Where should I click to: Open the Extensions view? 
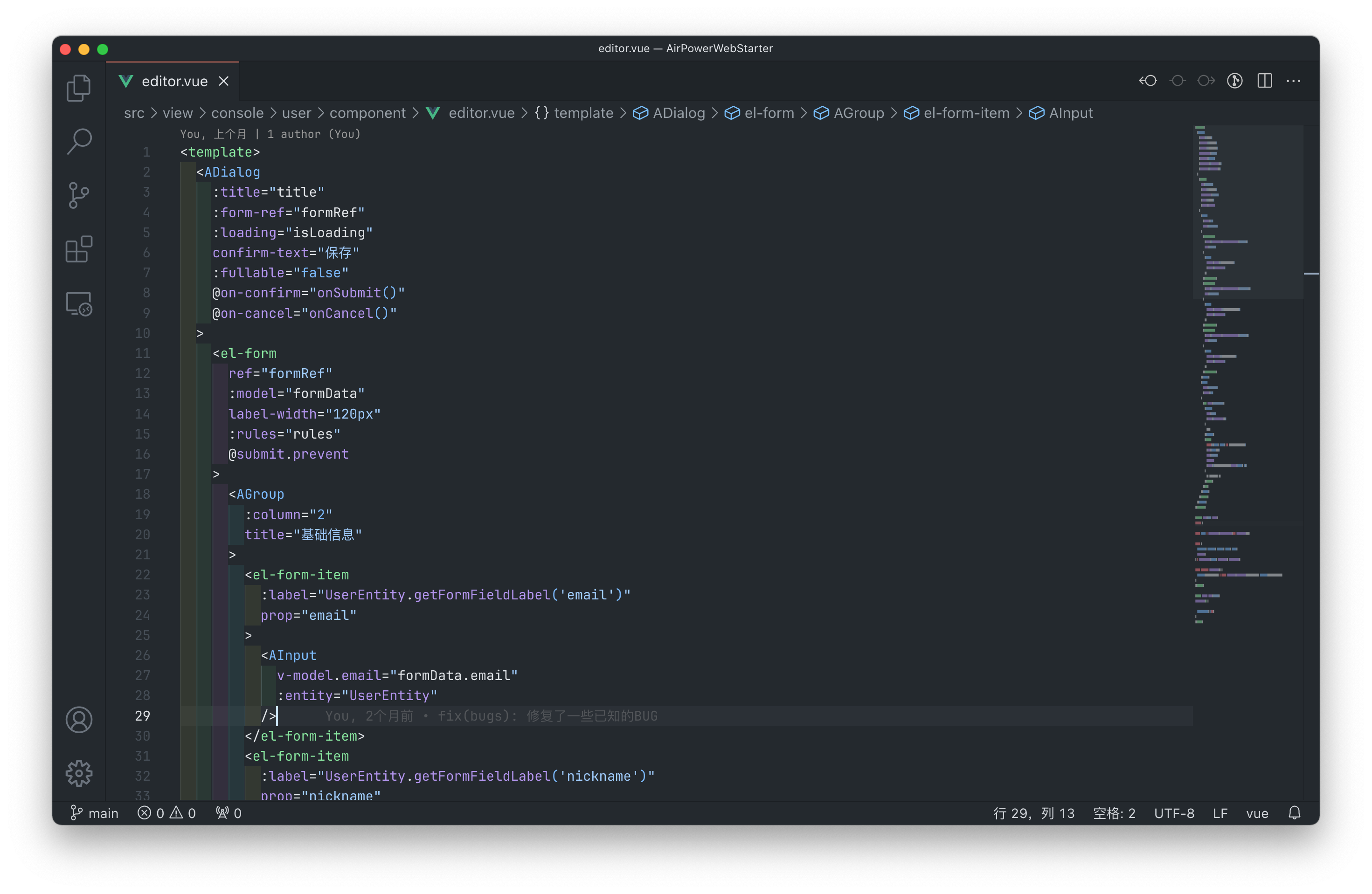click(x=79, y=249)
